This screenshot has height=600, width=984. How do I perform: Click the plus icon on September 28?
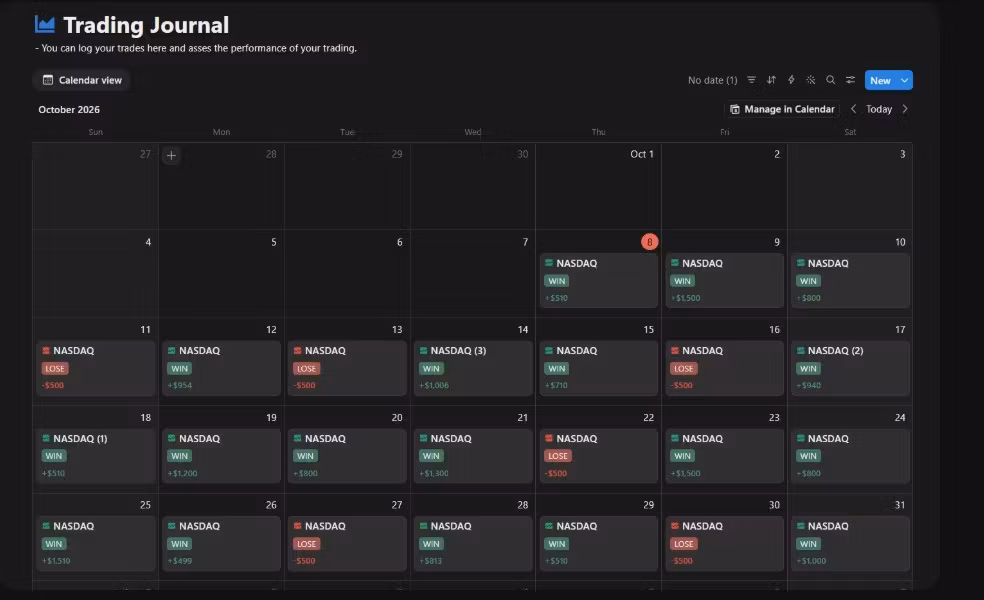[x=171, y=155]
